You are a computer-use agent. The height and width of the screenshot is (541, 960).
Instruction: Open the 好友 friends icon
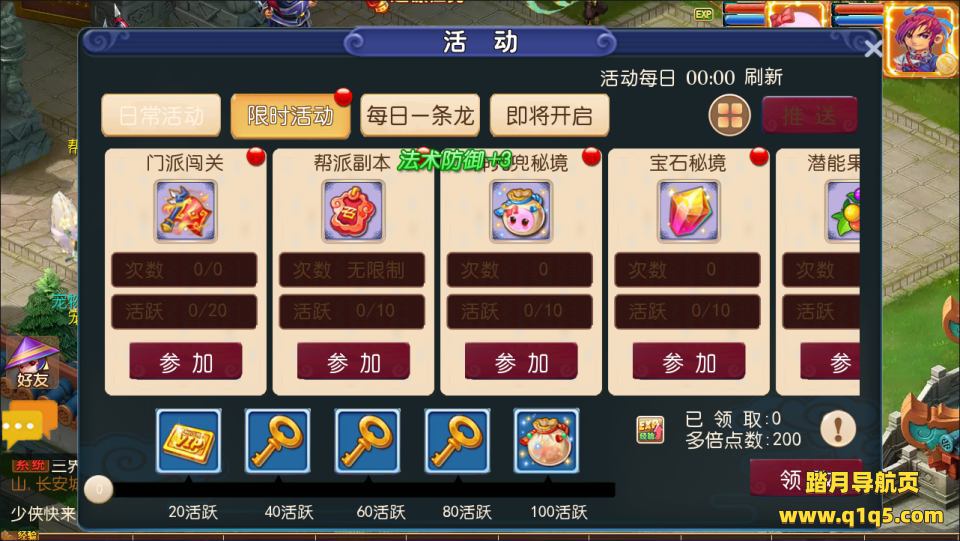pyautogui.click(x=32, y=363)
